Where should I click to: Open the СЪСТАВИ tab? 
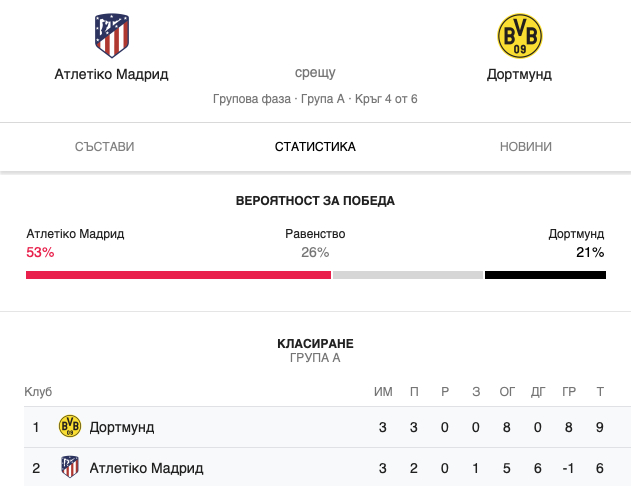pyautogui.click(x=105, y=146)
